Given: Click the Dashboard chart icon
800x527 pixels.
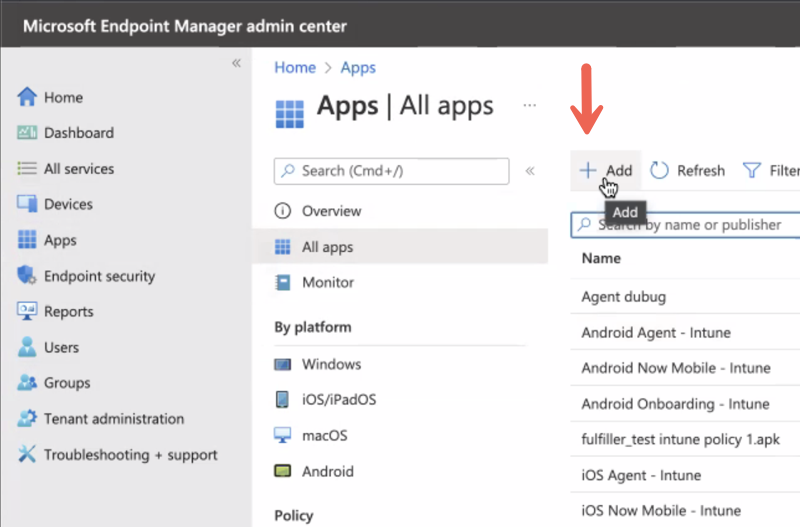Looking at the screenshot, I should point(27,133).
